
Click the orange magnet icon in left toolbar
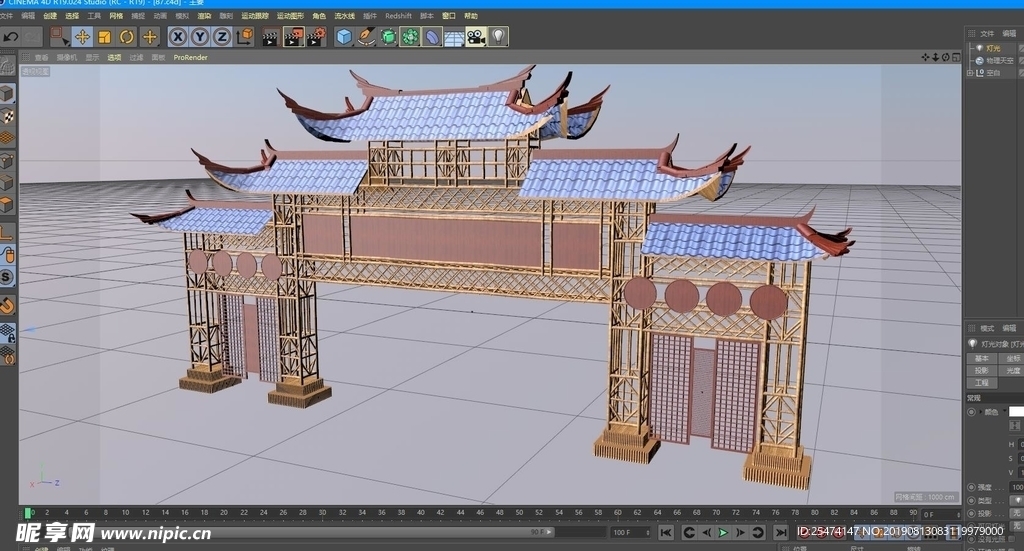coord(7,306)
